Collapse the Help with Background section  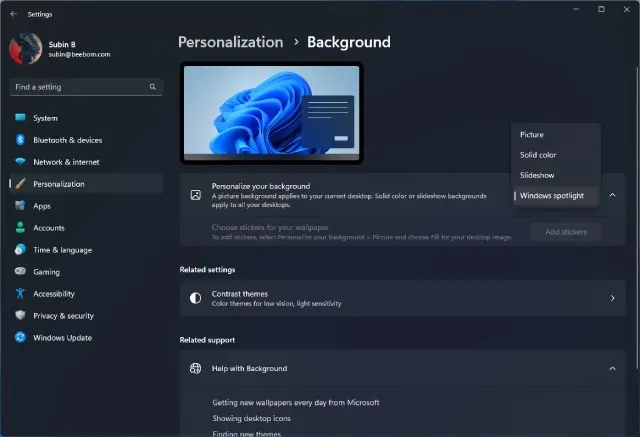tap(612, 369)
